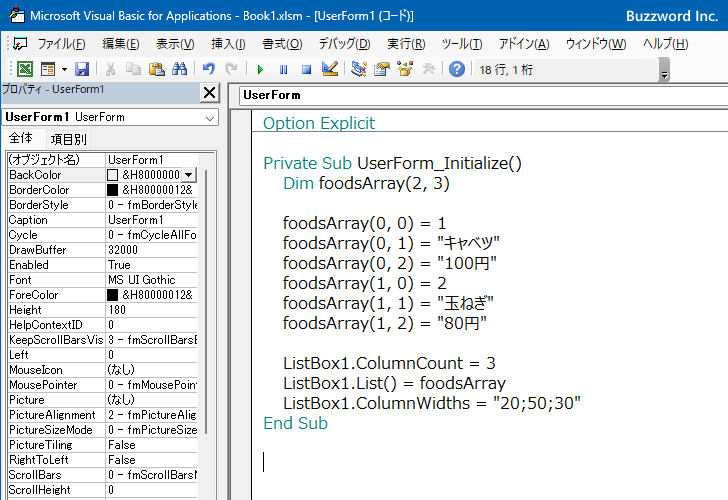
Task: Open the ファイル(F) menu
Action: click(61, 44)
